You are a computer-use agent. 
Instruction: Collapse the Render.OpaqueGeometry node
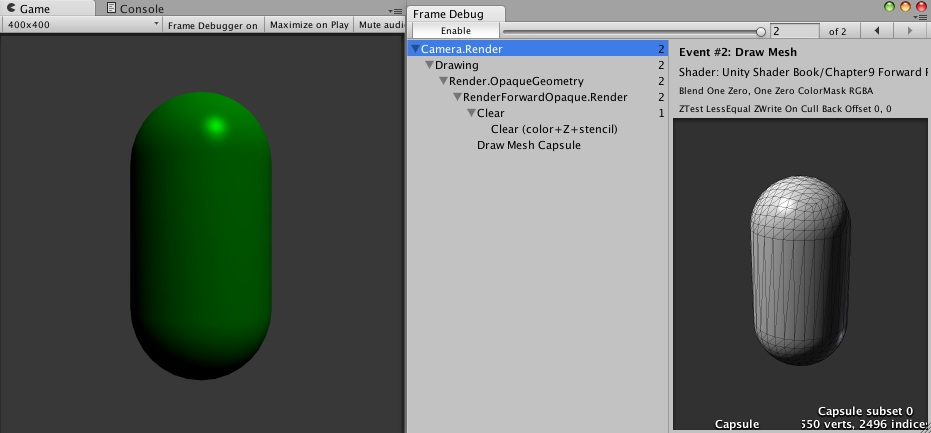(443, 81)
